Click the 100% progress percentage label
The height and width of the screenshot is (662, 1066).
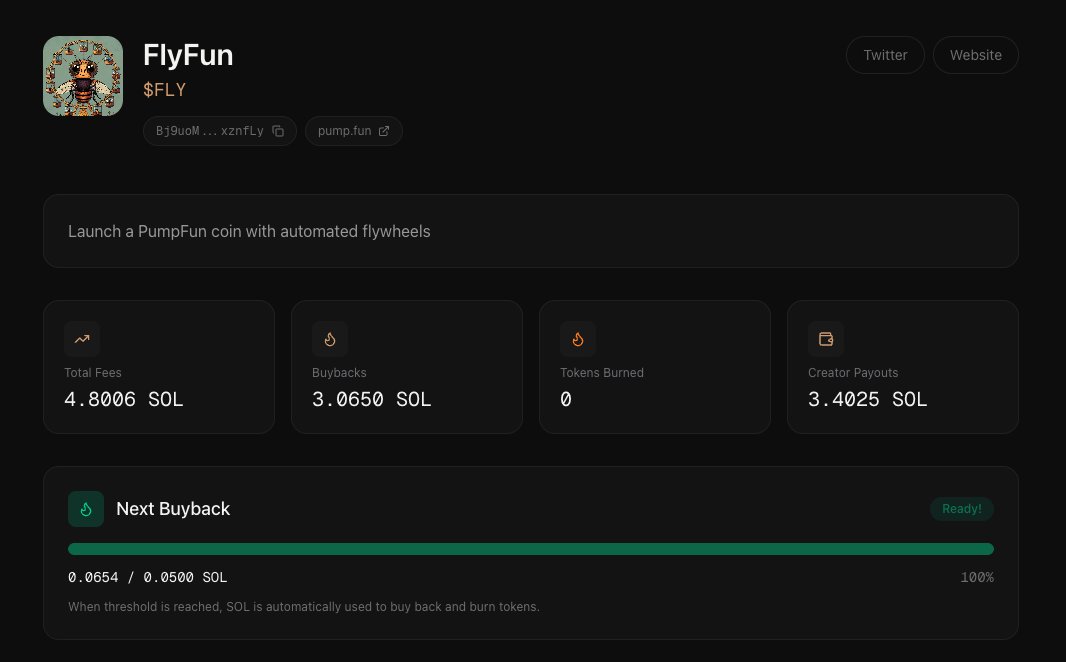pos(977,577)
